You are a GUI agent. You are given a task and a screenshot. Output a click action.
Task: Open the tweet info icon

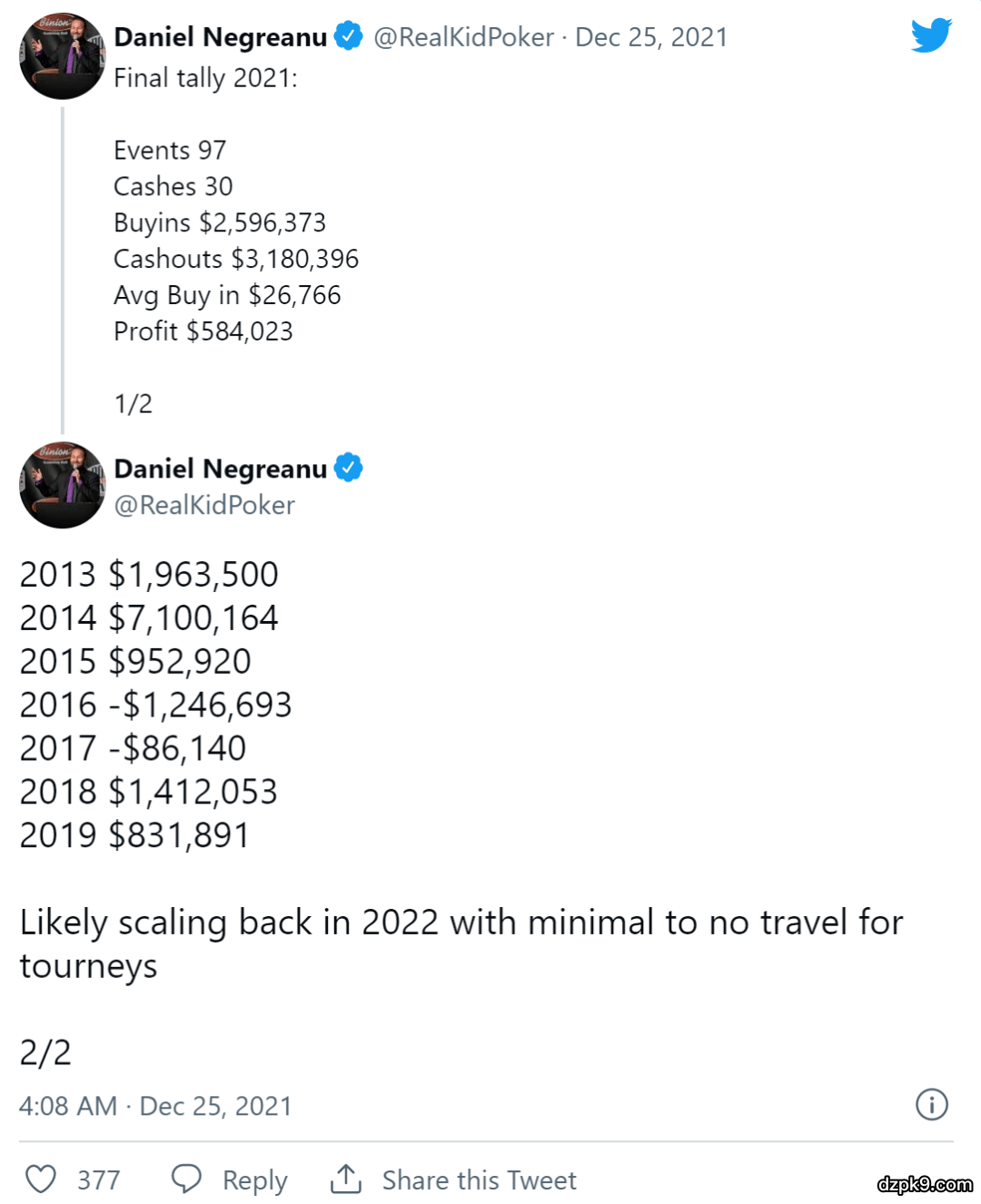tap(931, 1105)
